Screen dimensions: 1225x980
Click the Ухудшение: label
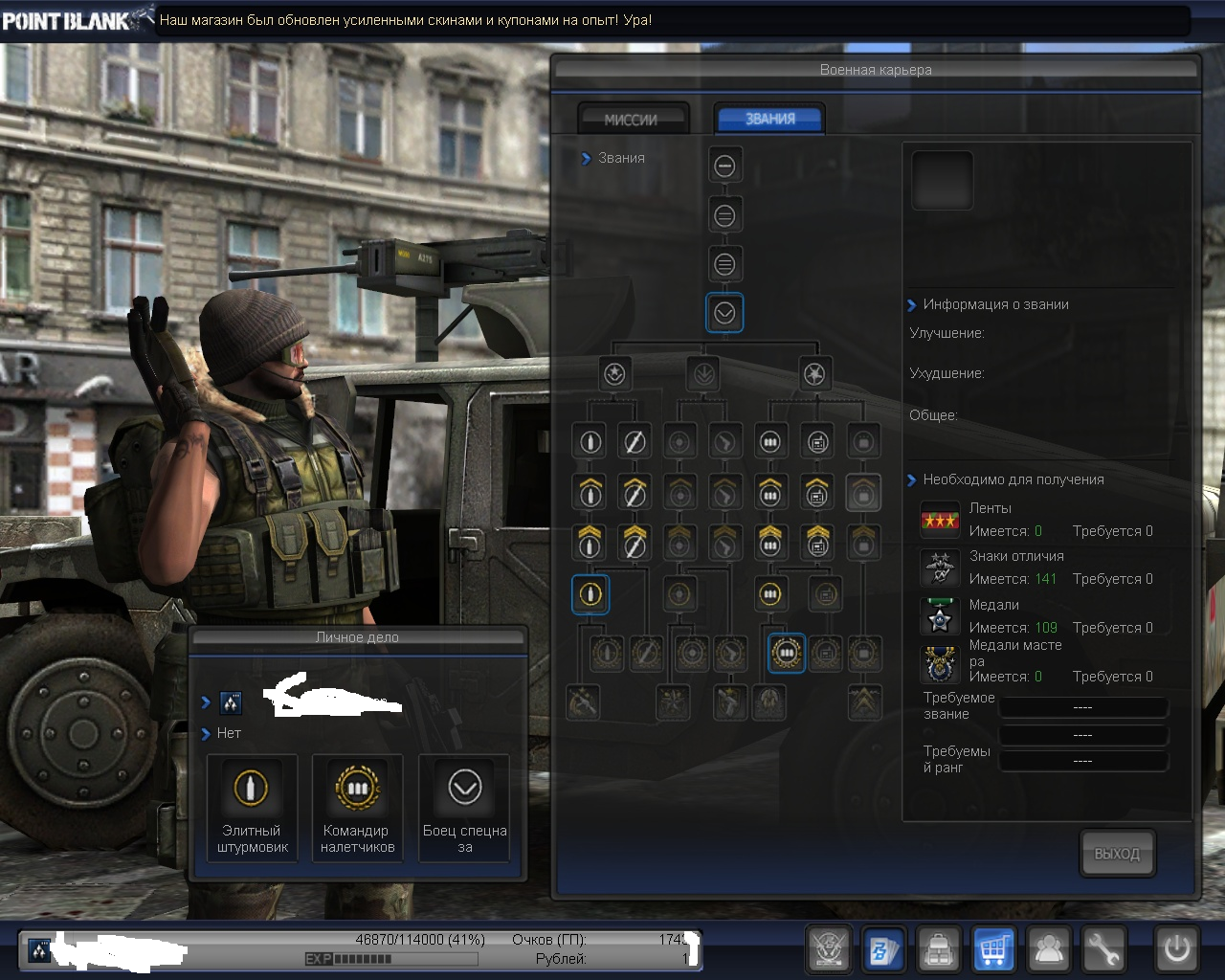coord(947,373)
